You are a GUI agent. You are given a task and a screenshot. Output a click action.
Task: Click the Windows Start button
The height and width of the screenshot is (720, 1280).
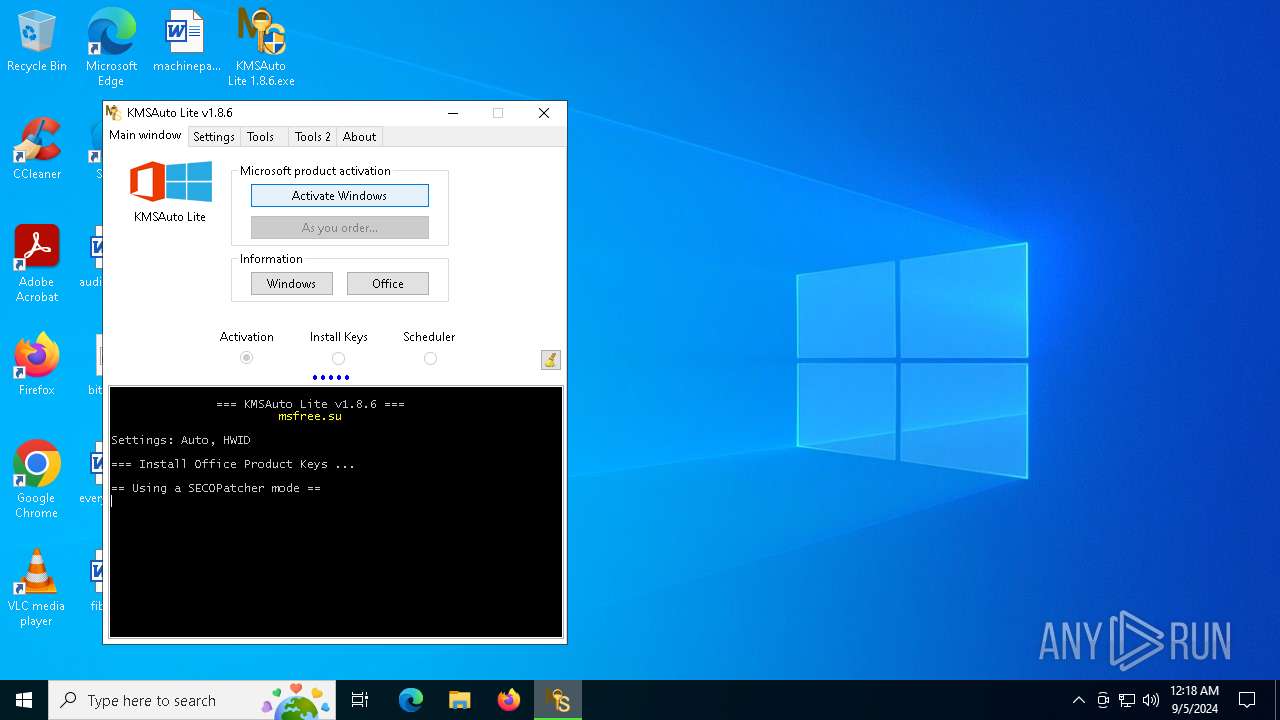[24, 700]
